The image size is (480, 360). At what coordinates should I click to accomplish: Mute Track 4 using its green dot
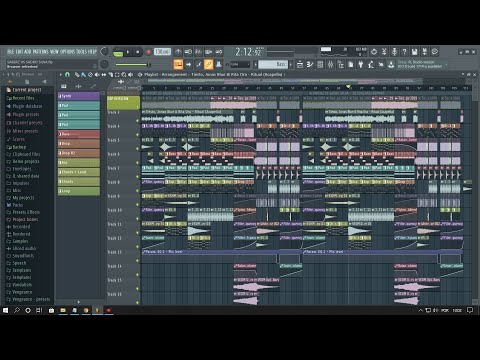coord(137,134)
